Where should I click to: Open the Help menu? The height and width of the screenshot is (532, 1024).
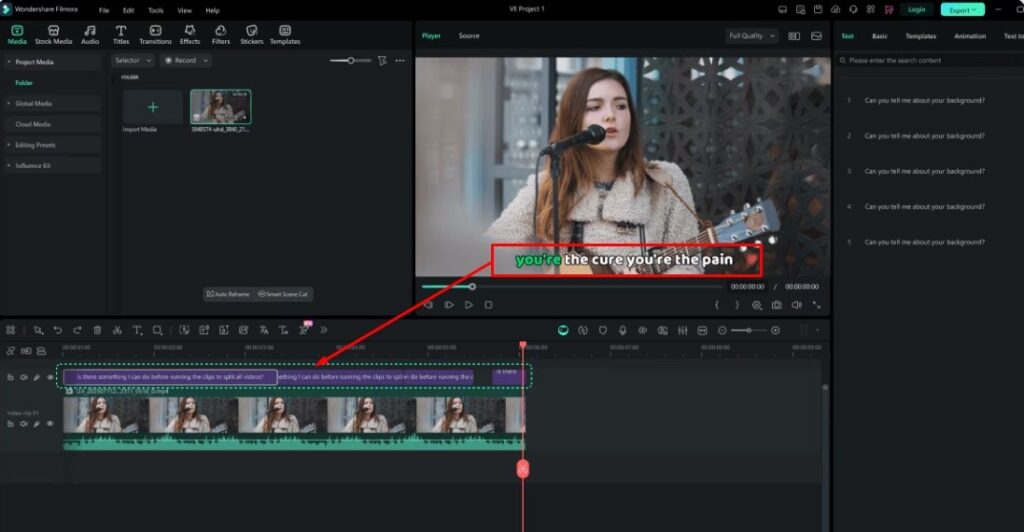pos(212,10)
